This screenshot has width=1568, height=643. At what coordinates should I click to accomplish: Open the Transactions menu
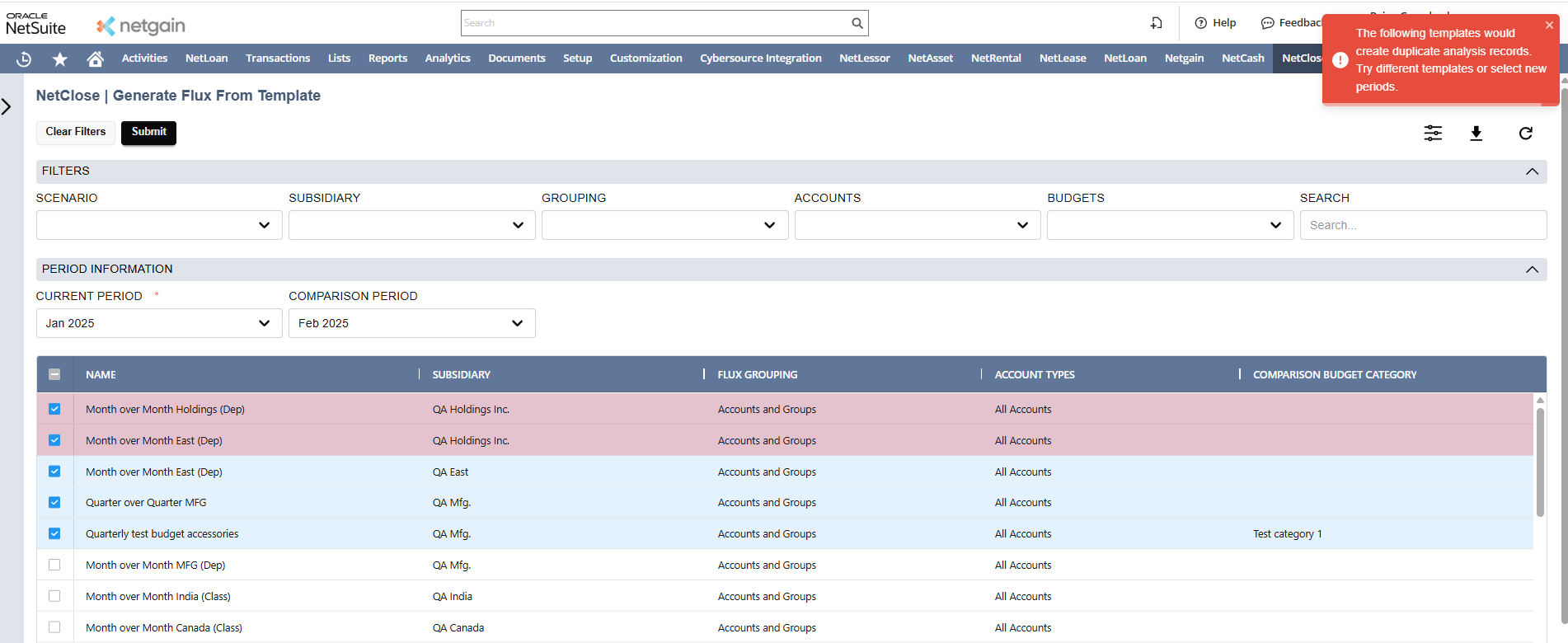(x=278, y=59)
